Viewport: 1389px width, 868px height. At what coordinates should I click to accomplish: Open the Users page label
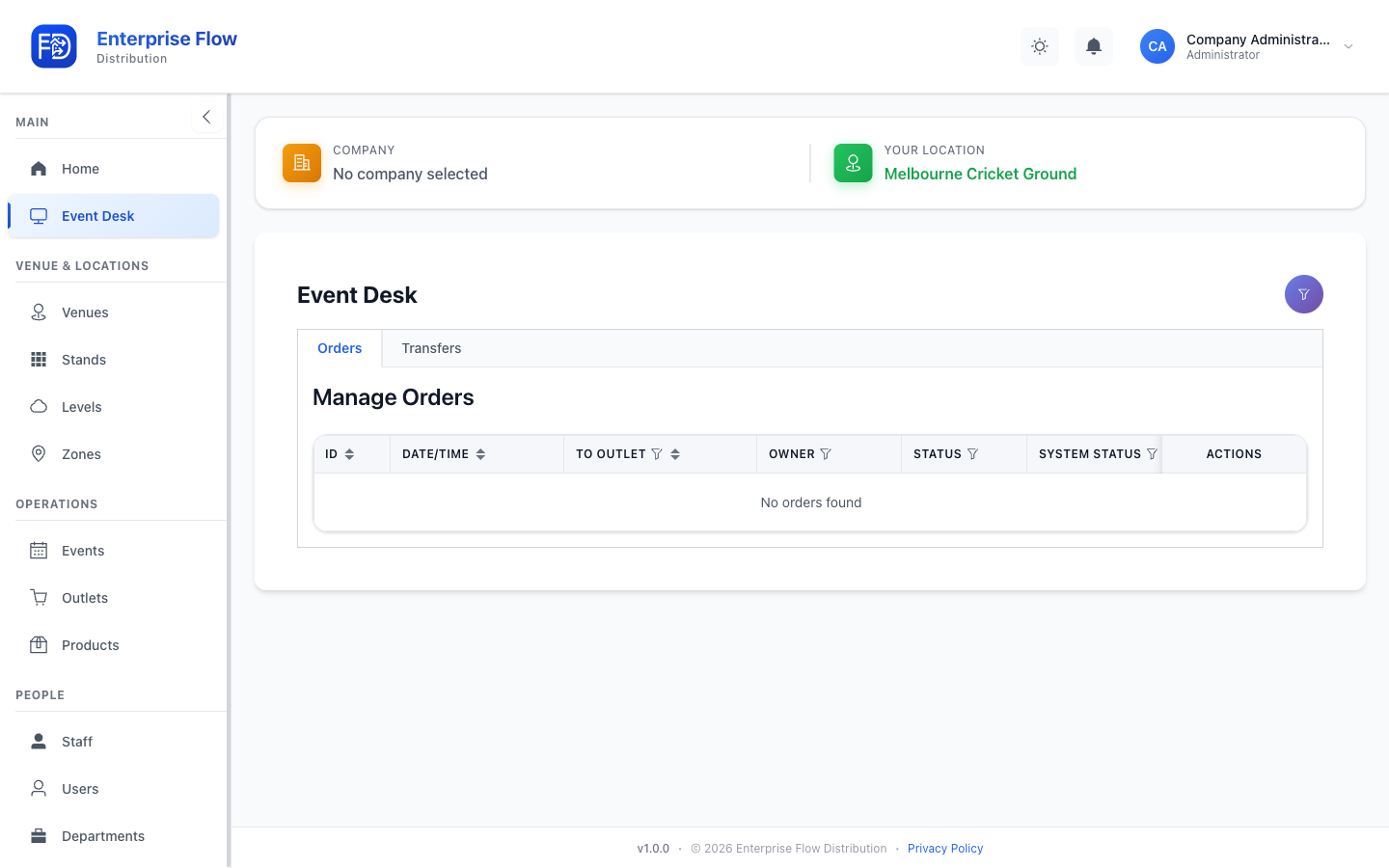click(x=80, y=789)
